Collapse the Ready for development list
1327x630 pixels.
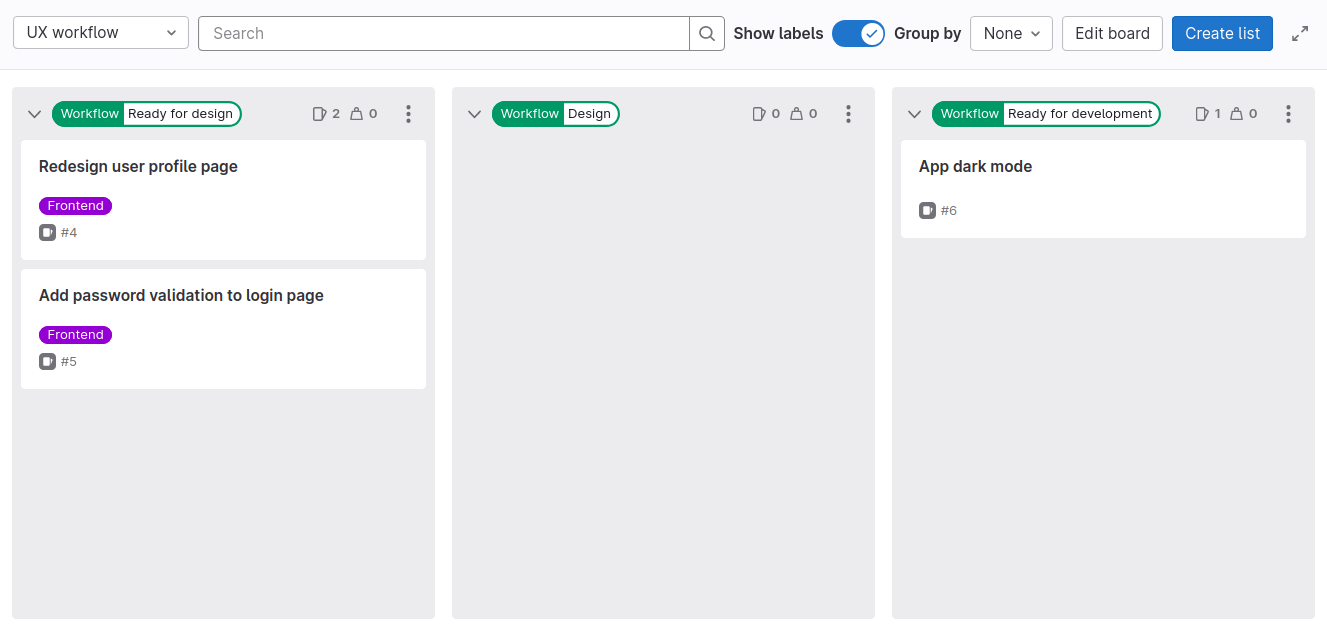click(914, 114)
